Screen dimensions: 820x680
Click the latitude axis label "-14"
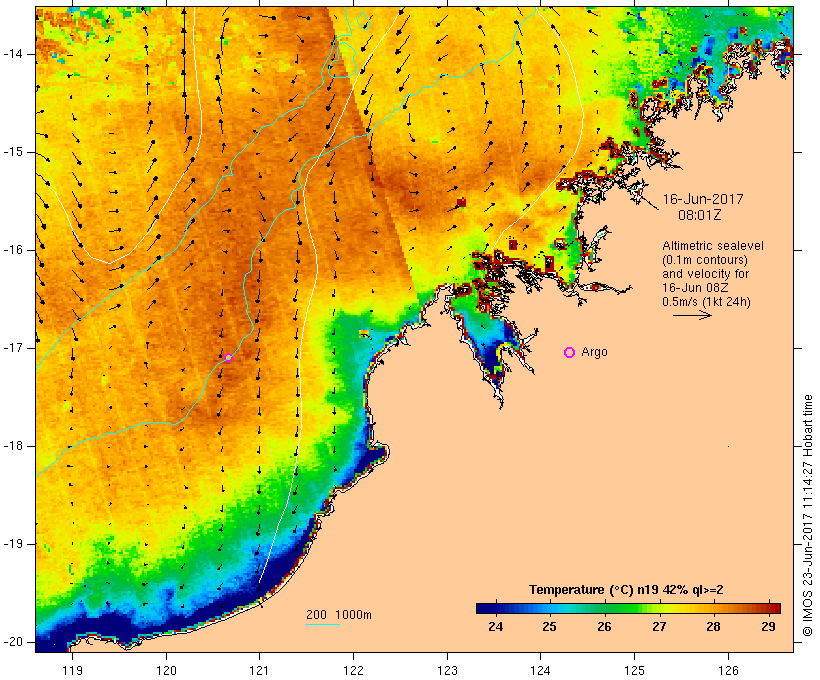[x=13, y=54]
